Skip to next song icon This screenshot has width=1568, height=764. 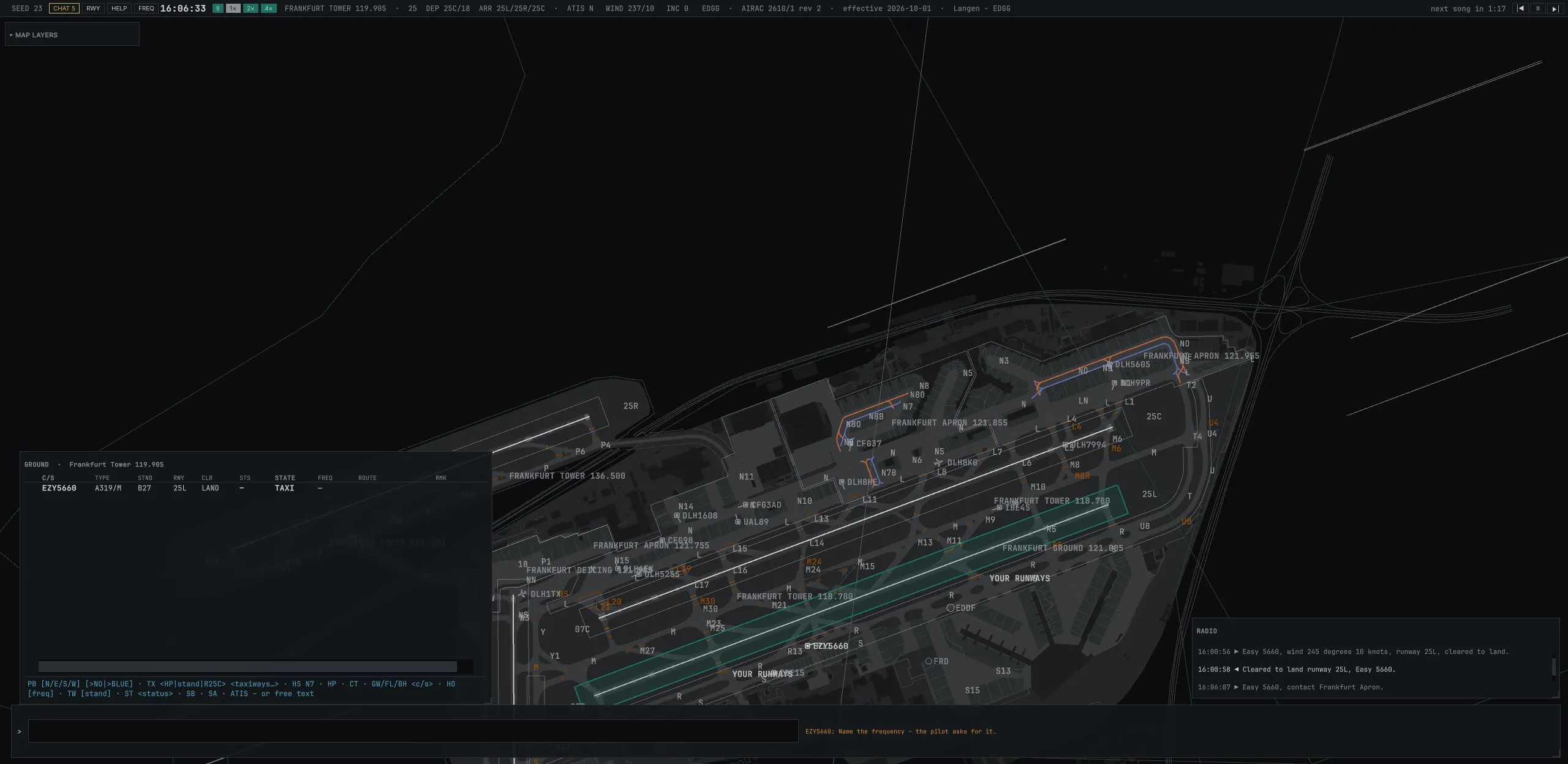[x=1555, y=9]
